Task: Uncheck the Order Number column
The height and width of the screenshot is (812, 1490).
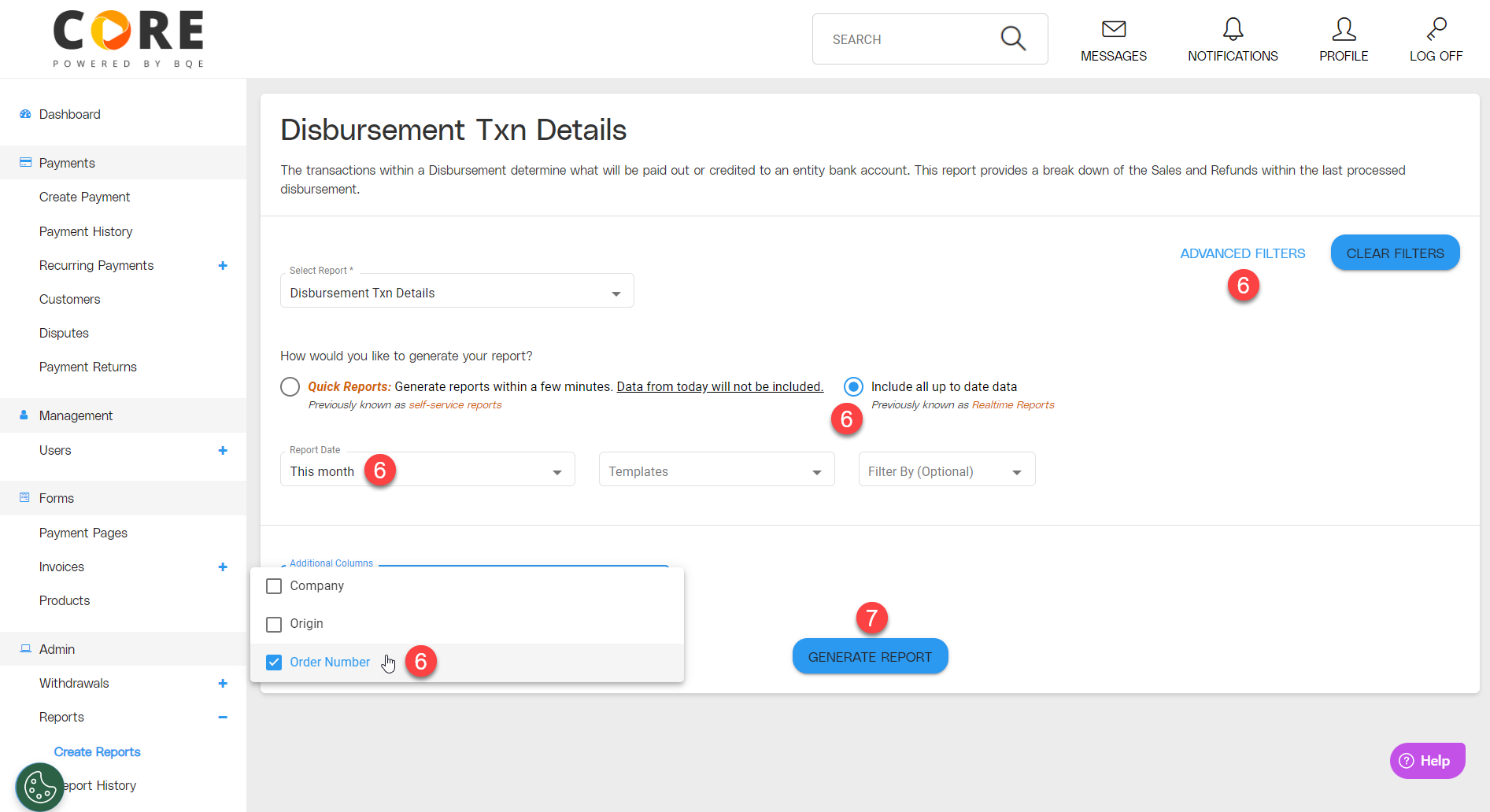Action: pyautogui.click(x=273, y=662)
